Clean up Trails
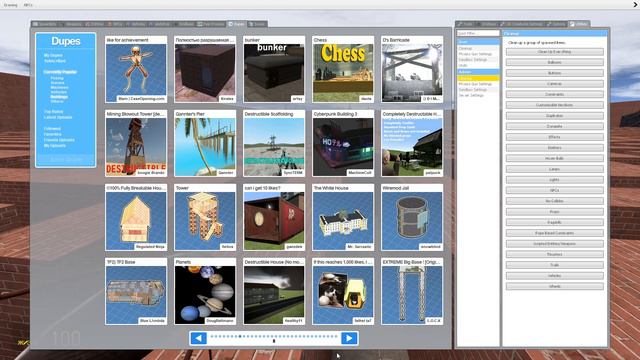 click(555, 265)
